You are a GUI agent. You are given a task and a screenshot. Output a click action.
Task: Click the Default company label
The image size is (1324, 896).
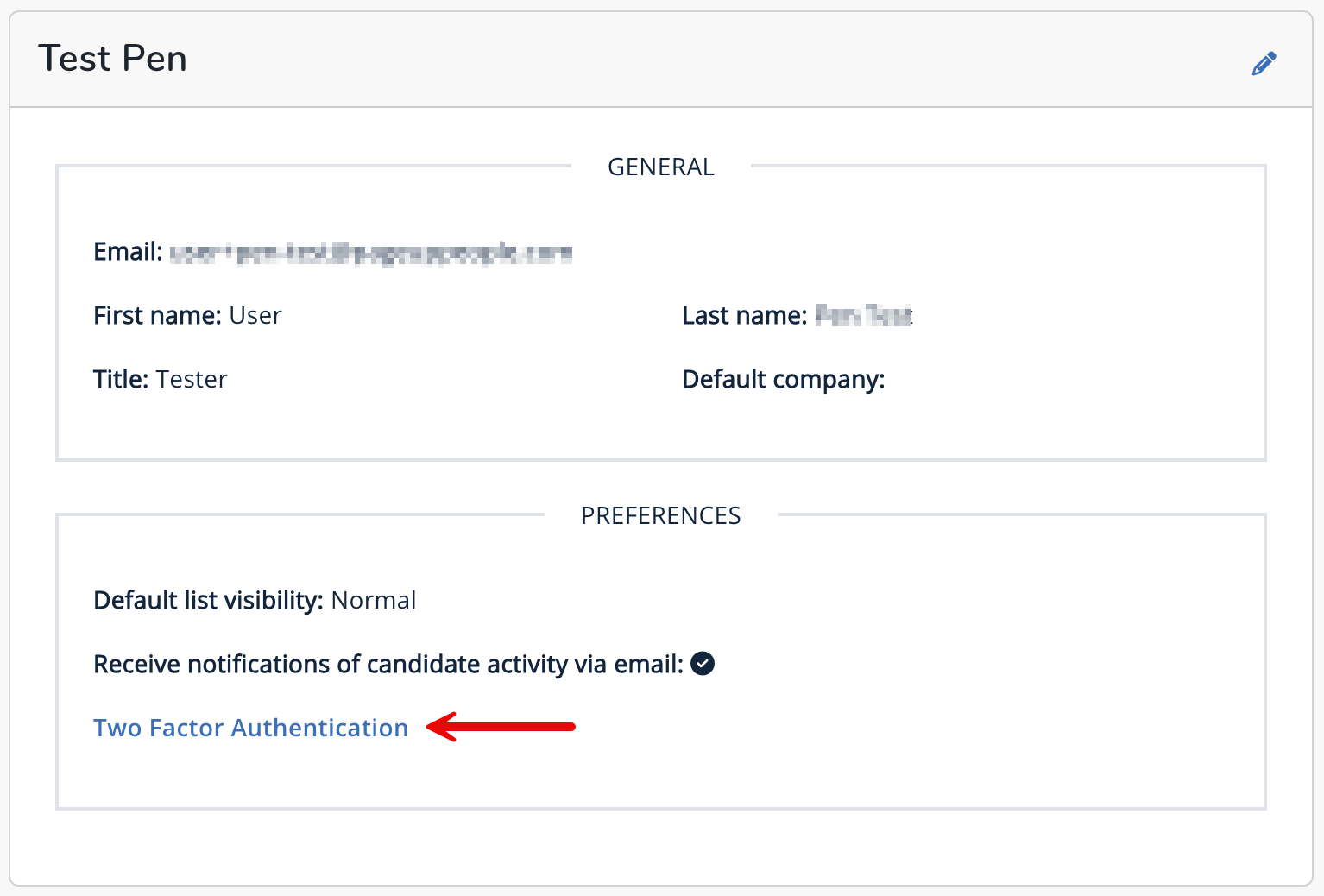784,380
